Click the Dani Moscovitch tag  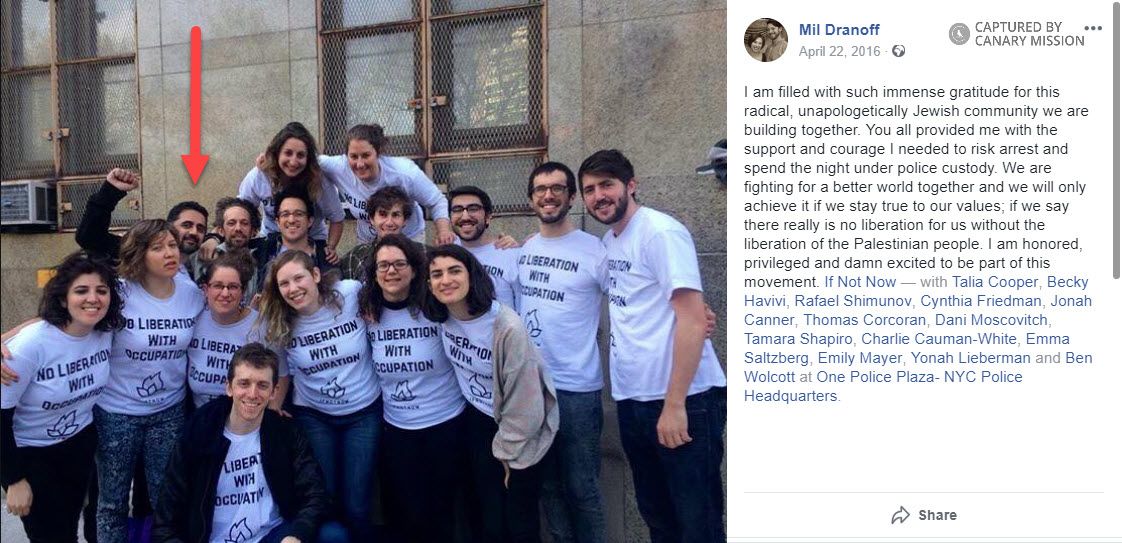pos(990,320)
